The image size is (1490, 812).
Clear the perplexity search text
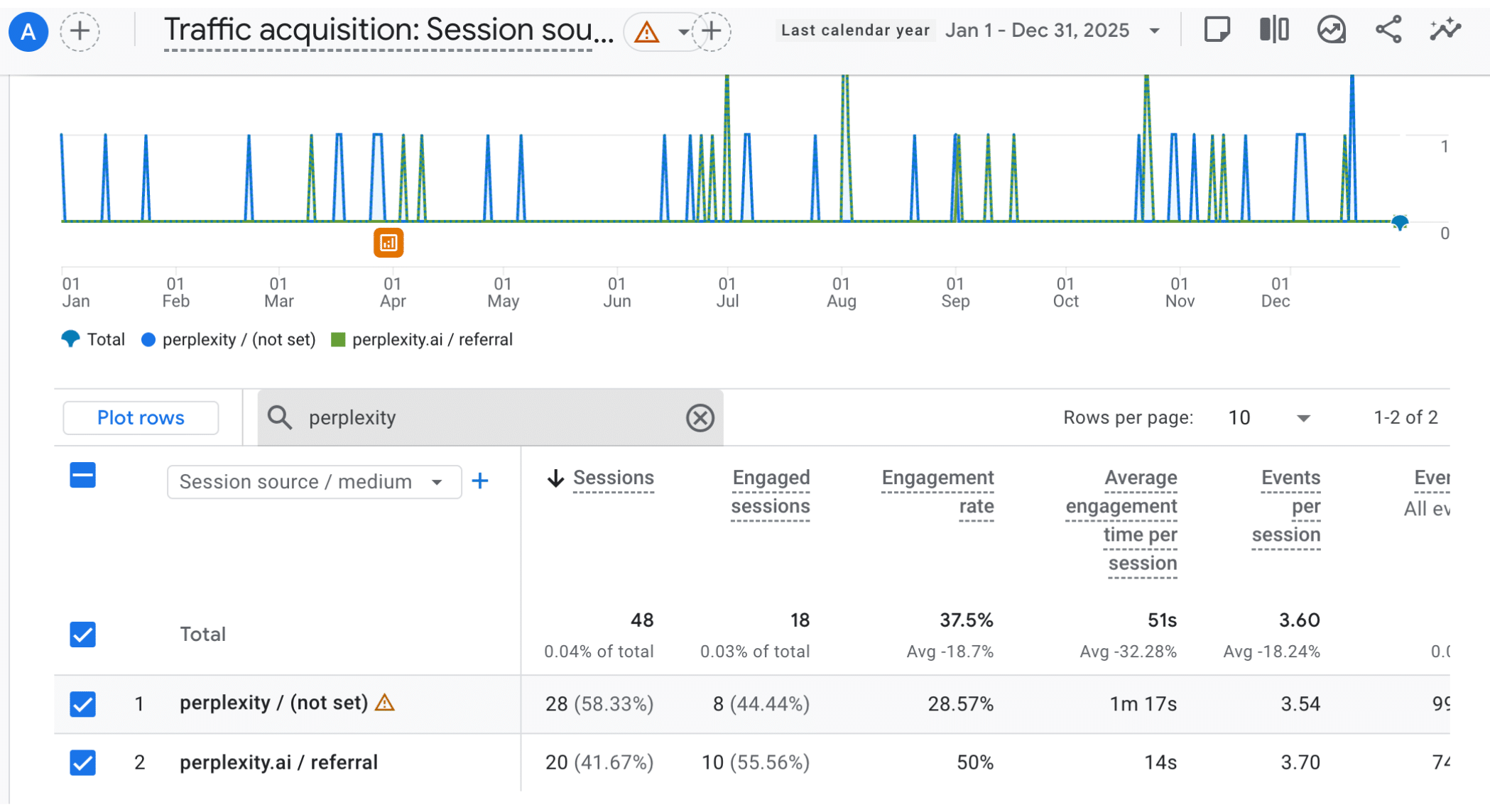coord(700,417)
